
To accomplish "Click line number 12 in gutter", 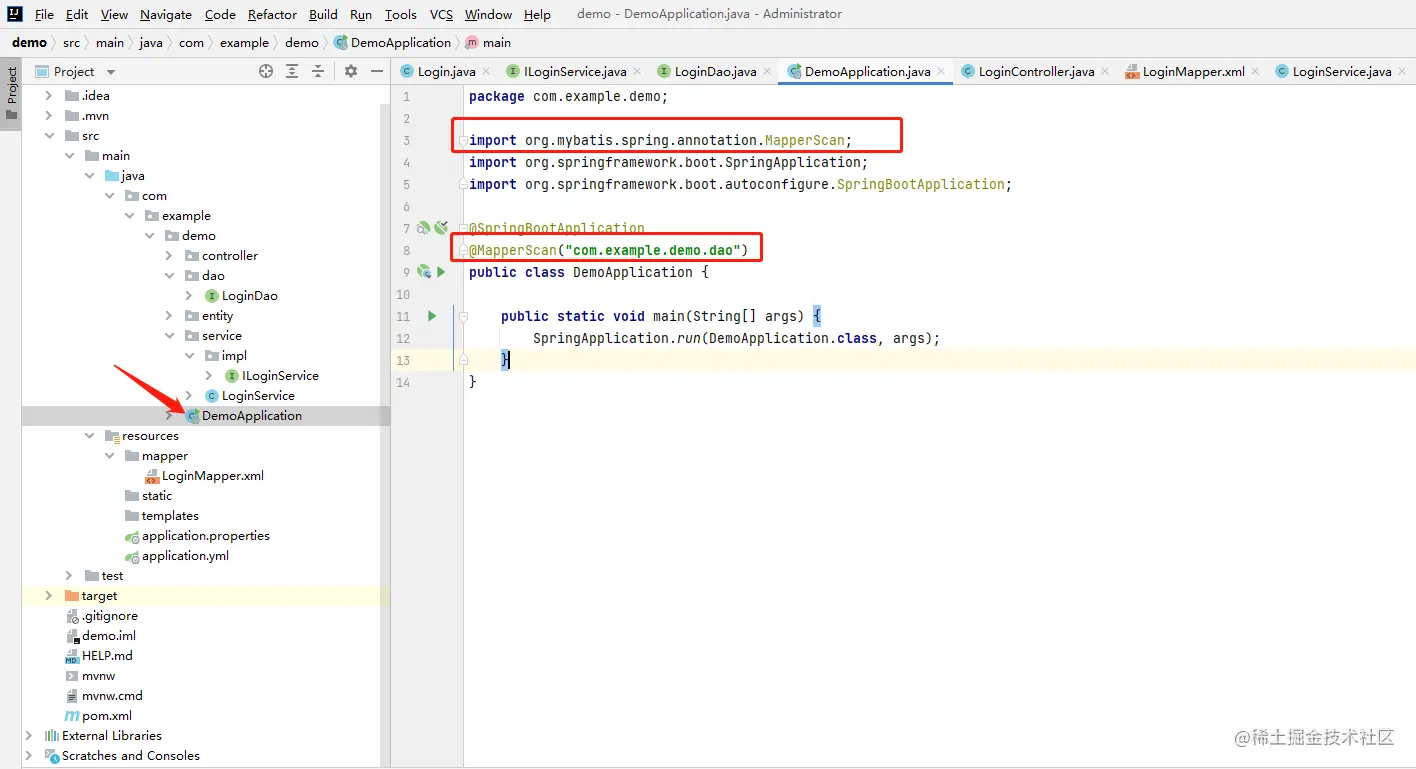I will pos(403,338).
